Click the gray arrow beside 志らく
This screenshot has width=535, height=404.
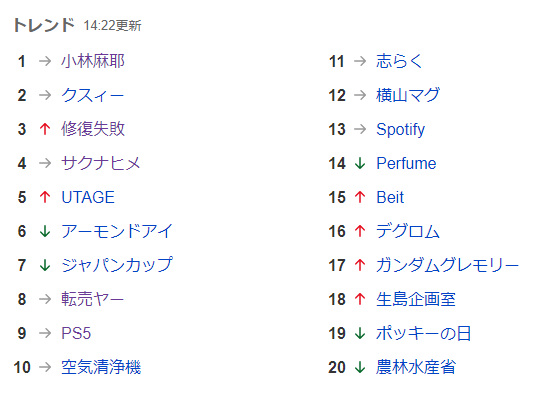360,61
